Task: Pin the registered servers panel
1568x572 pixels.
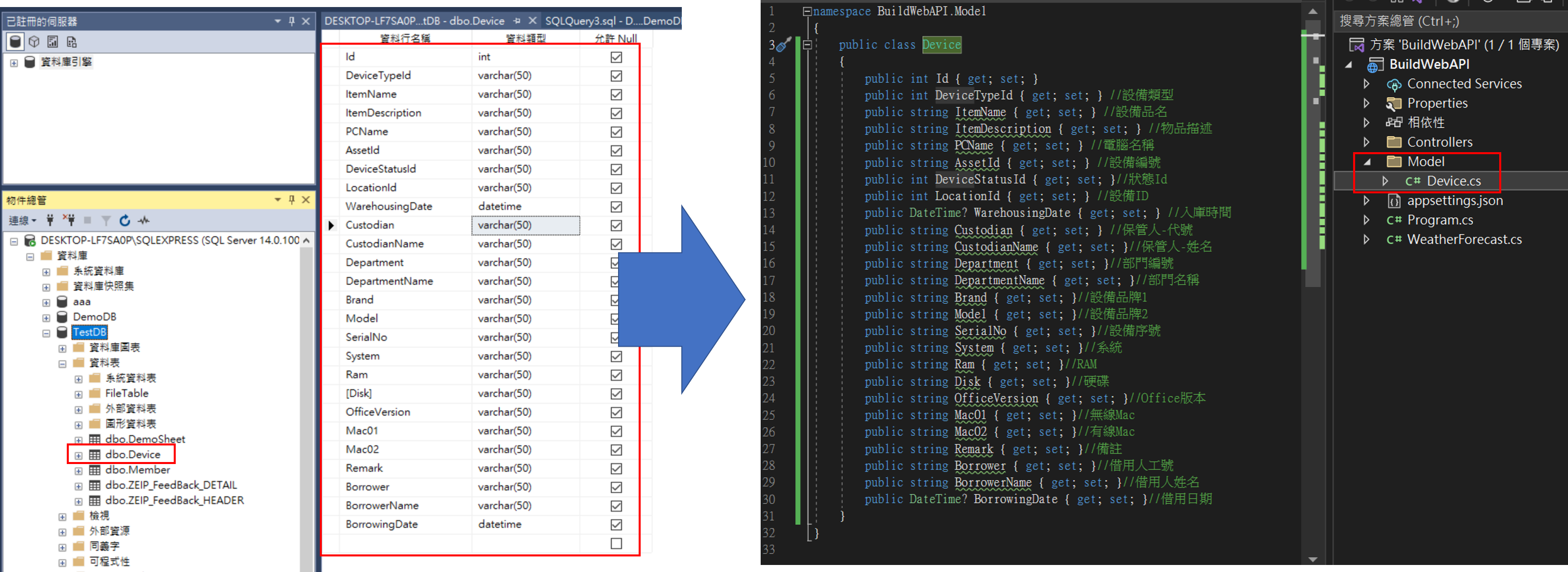Action: click(x=292, y=21)
